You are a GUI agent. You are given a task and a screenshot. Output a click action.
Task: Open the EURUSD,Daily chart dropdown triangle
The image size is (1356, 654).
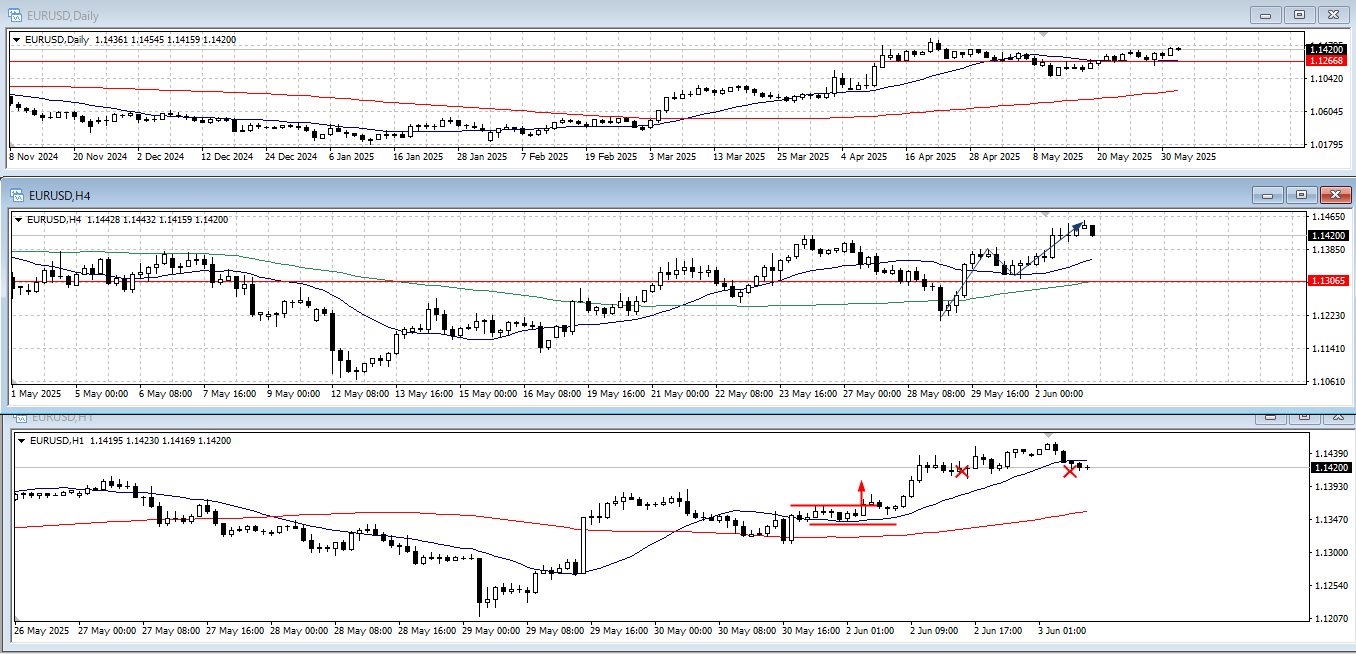17,40
